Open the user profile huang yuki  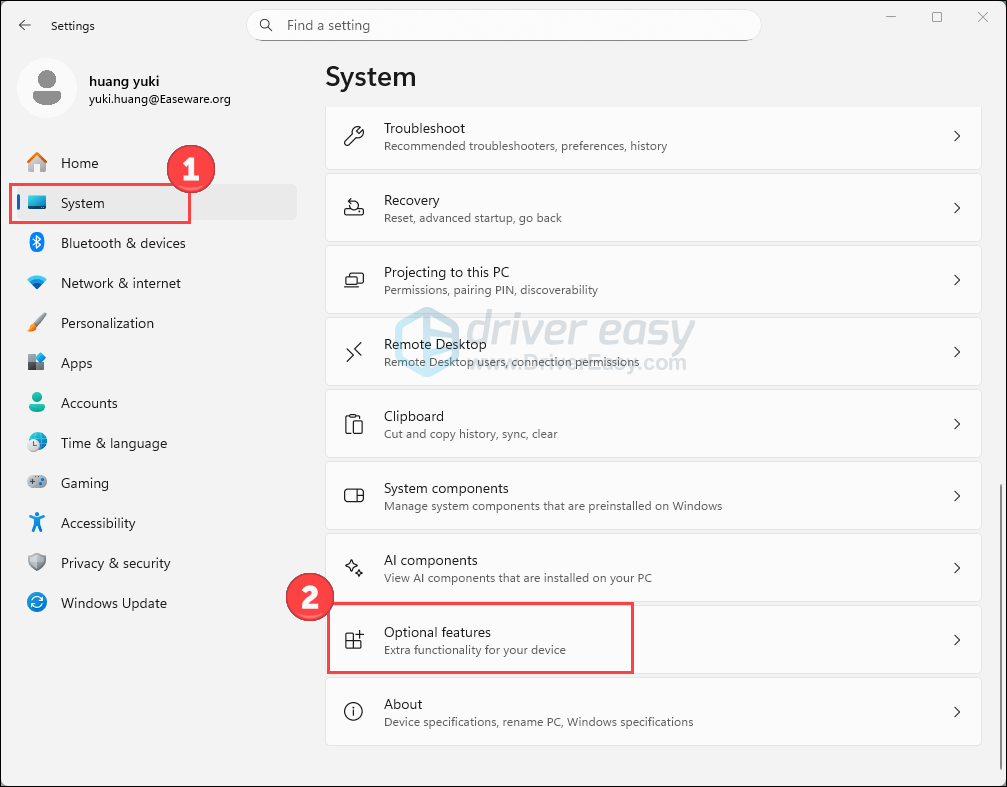(x=125, y=89)
